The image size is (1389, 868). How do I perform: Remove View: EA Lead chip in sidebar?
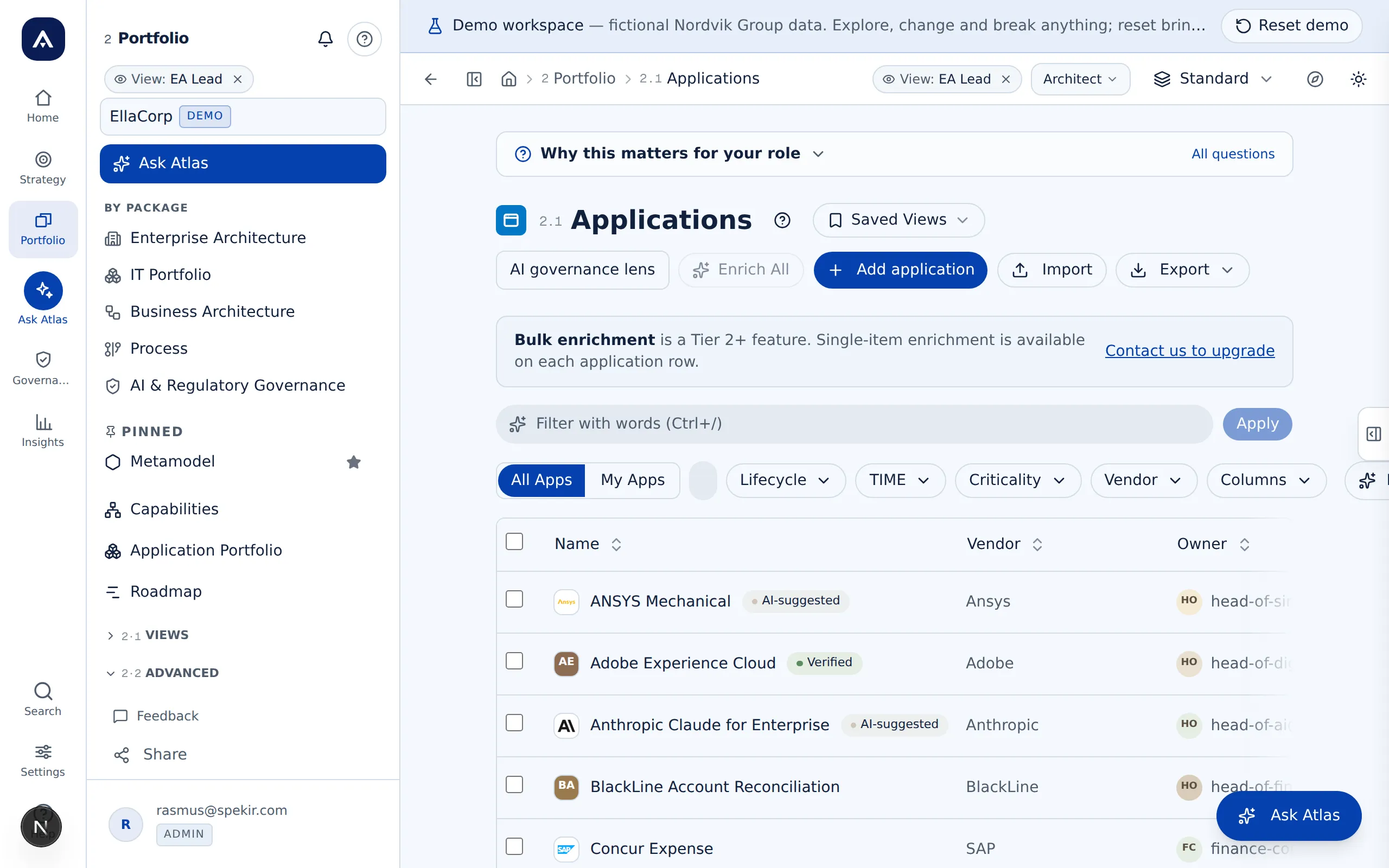(238, 79)
